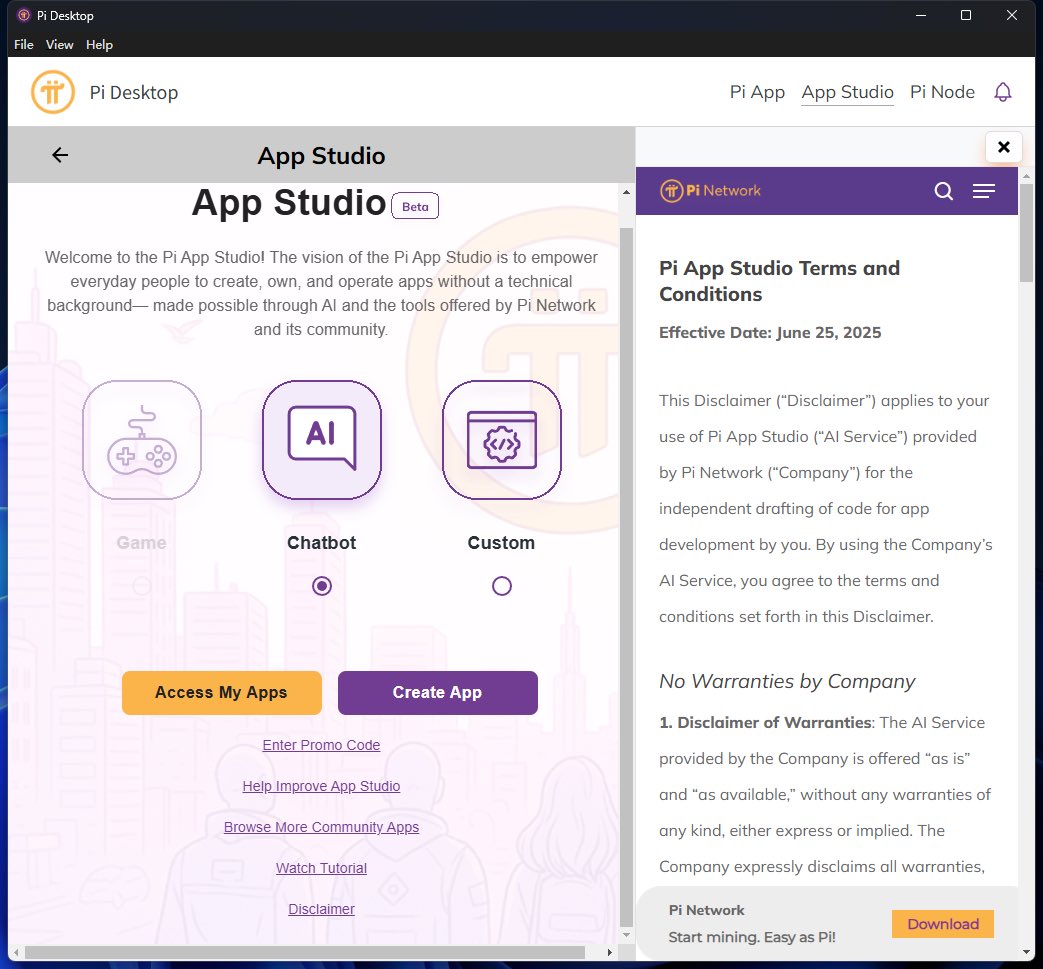Open notifications bell icon

1002,92
